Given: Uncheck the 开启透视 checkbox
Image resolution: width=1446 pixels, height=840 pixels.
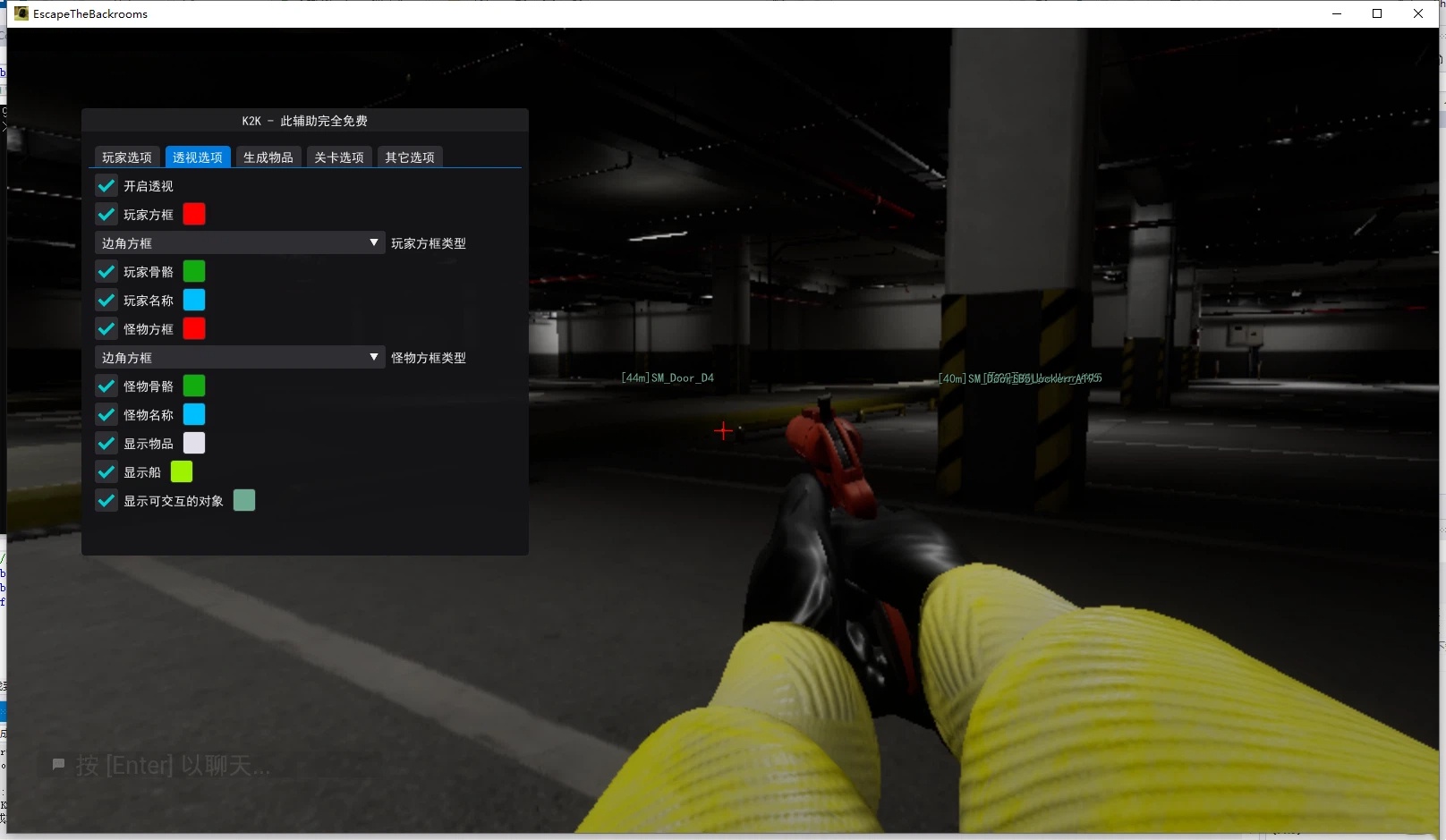Looking at the screenshot, I should [x=106, y=186].
